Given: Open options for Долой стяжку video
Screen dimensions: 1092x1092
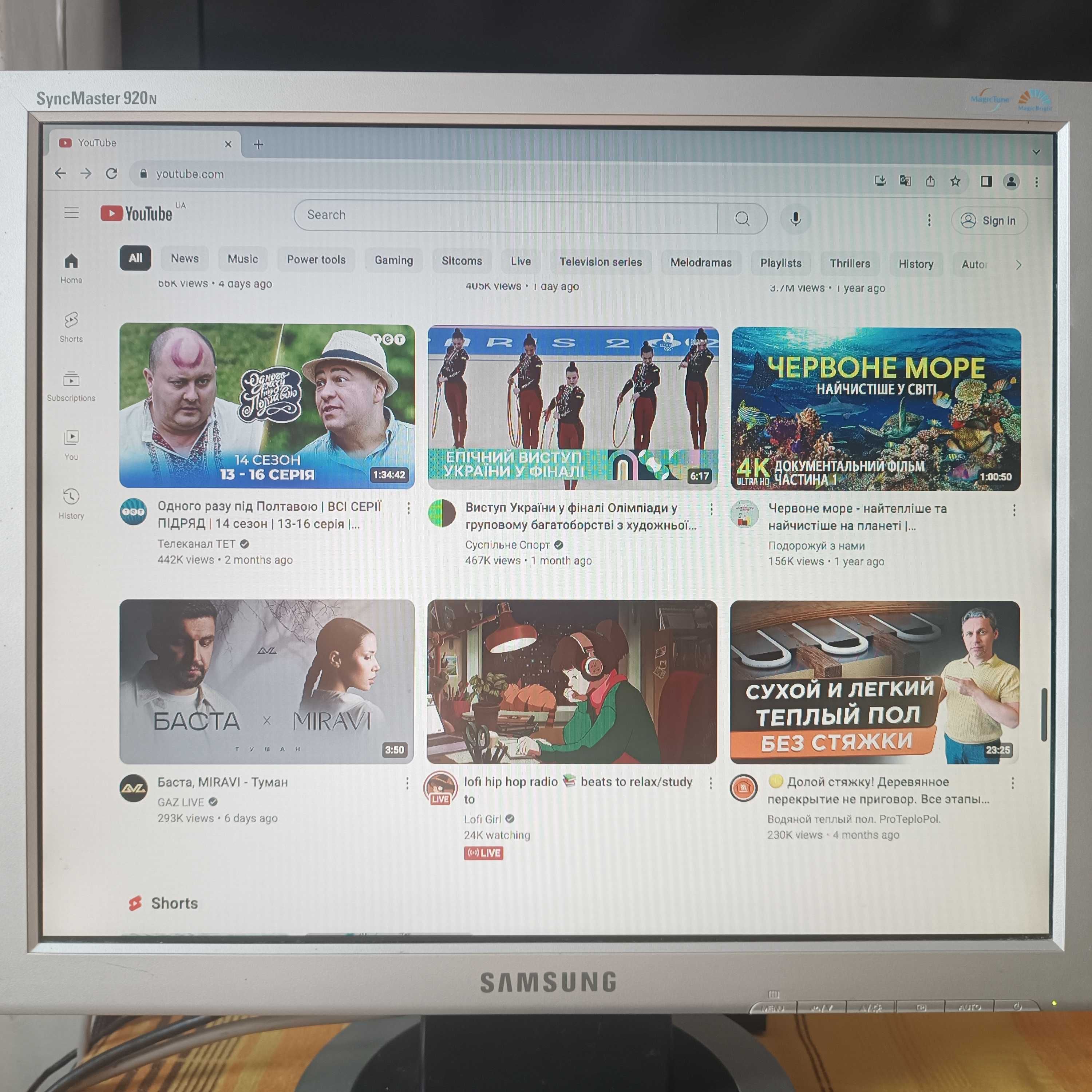Looking at the screenshot, I should 1012,783.
